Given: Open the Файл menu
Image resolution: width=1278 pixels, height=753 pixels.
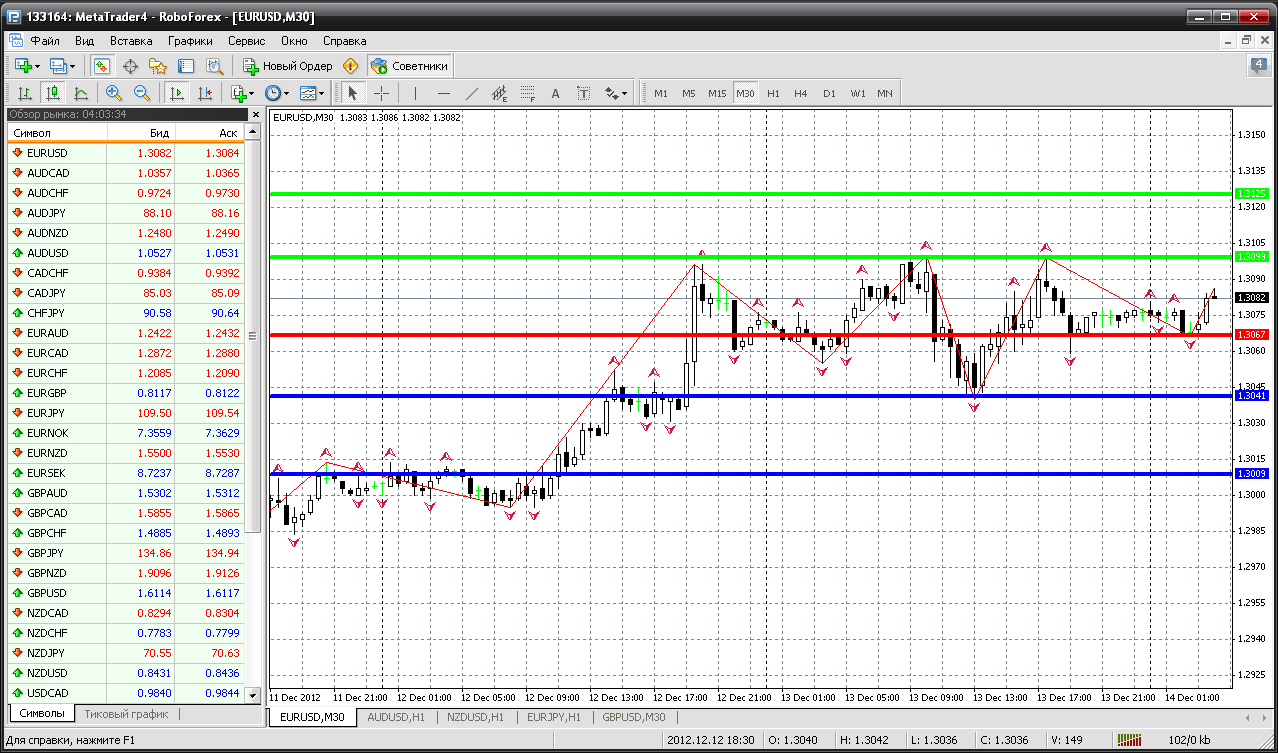Looking at the screenshot, I should [45, 41].
